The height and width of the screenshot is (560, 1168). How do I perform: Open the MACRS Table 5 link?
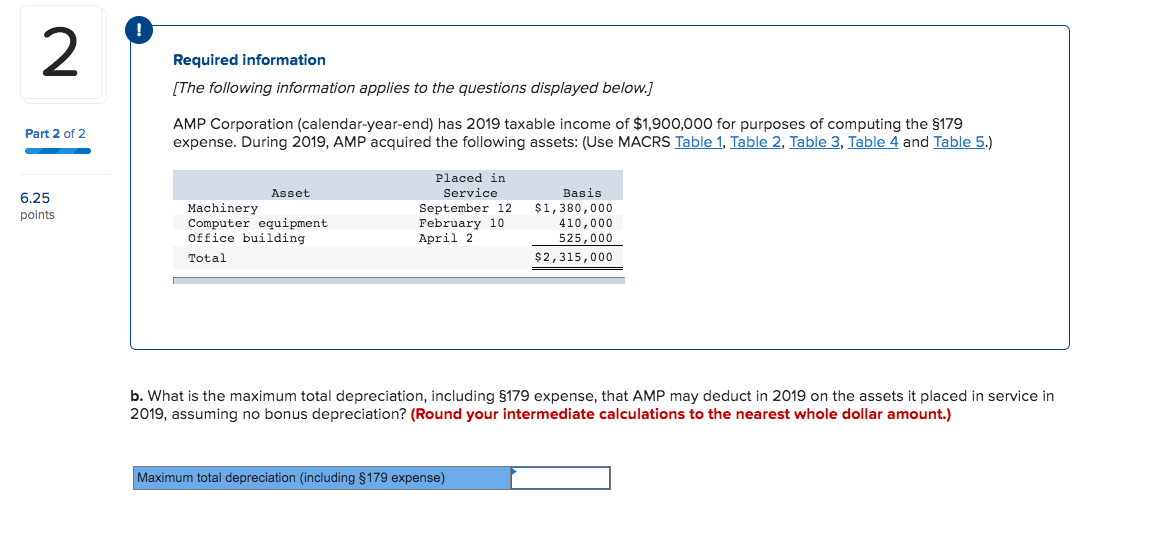[959, 141]
